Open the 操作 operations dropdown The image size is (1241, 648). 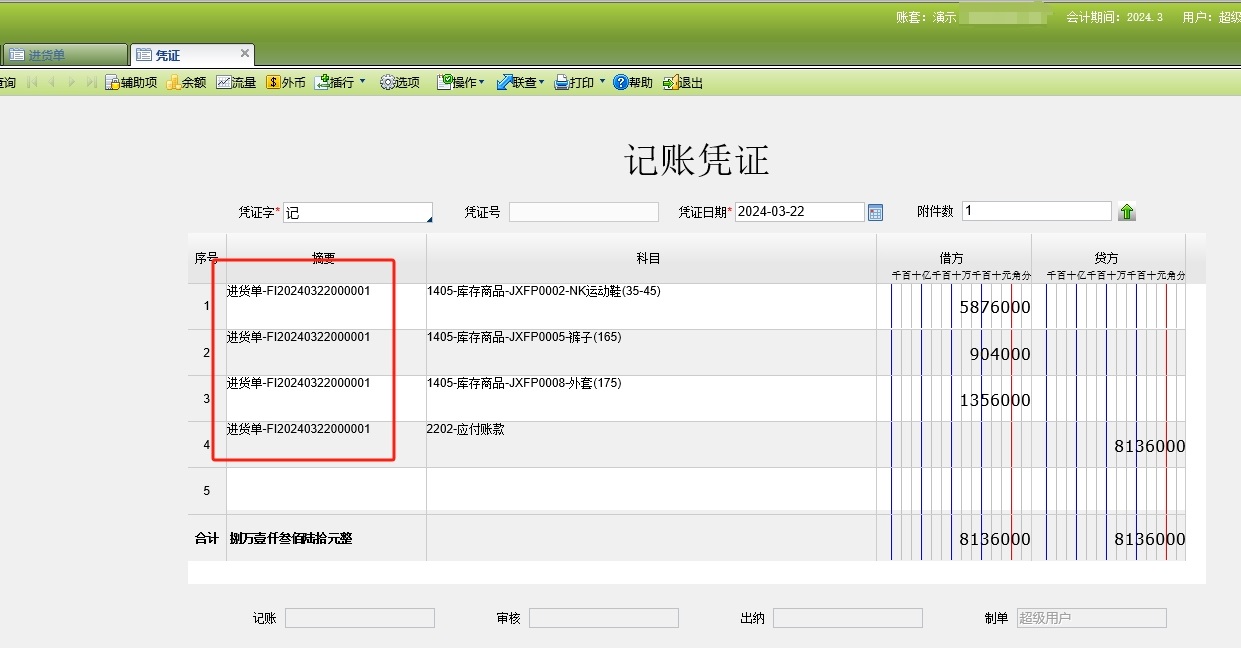point(480,82)
